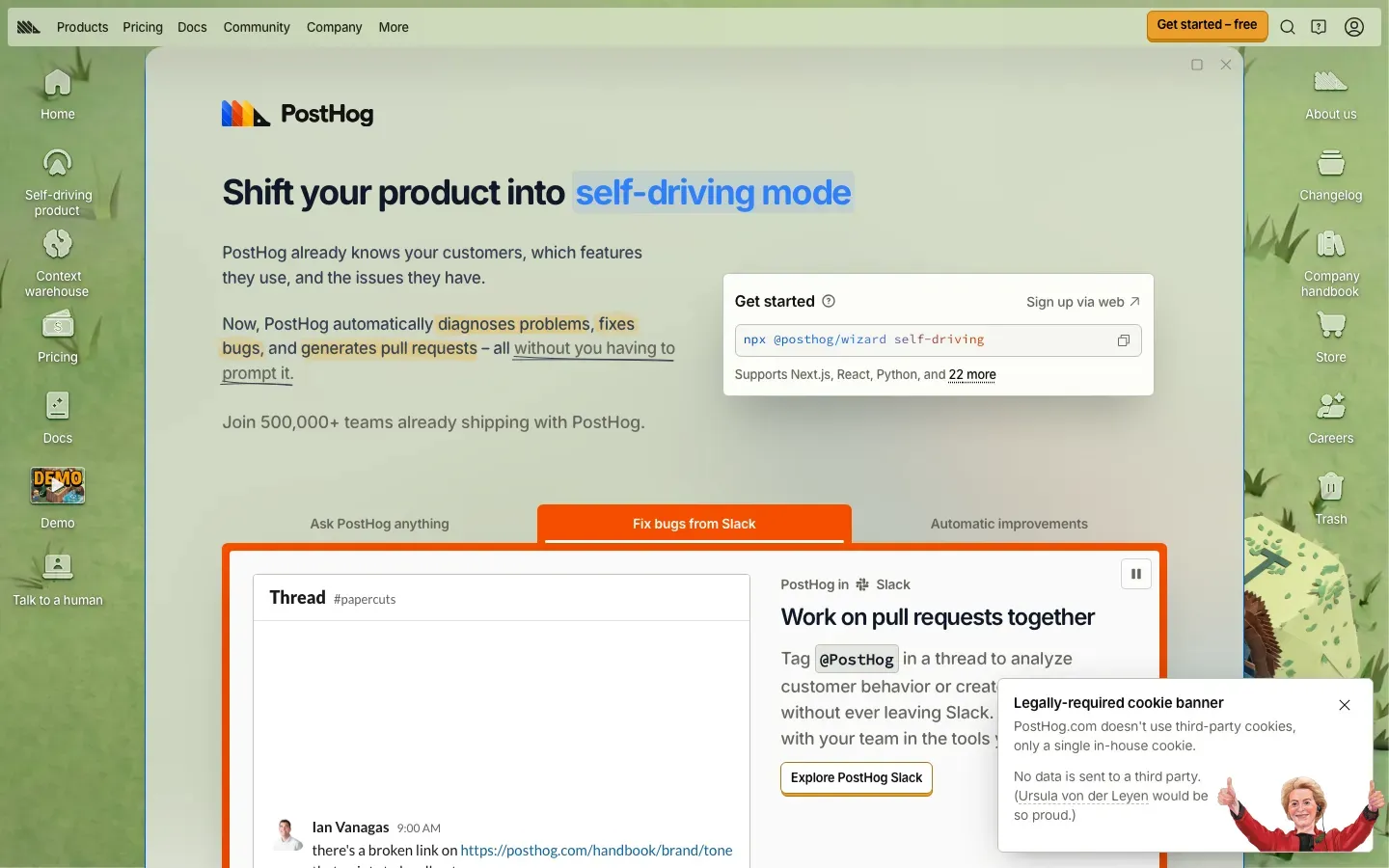Switch to Automatic improvements tab
This screenshot has height=868, width=1389.
tap(1009, 524)
